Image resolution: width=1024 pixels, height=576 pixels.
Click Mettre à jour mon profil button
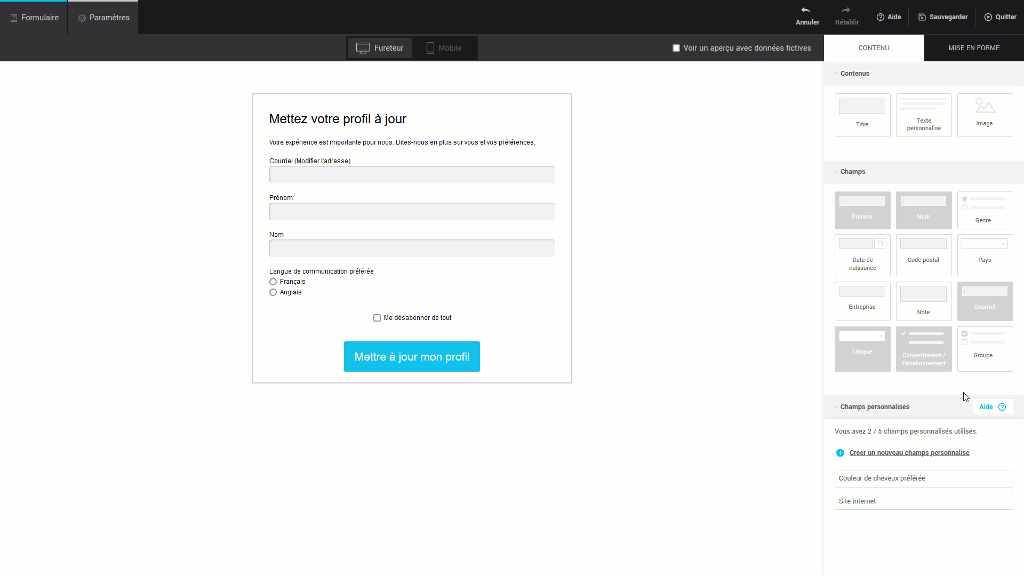(411, 357)
